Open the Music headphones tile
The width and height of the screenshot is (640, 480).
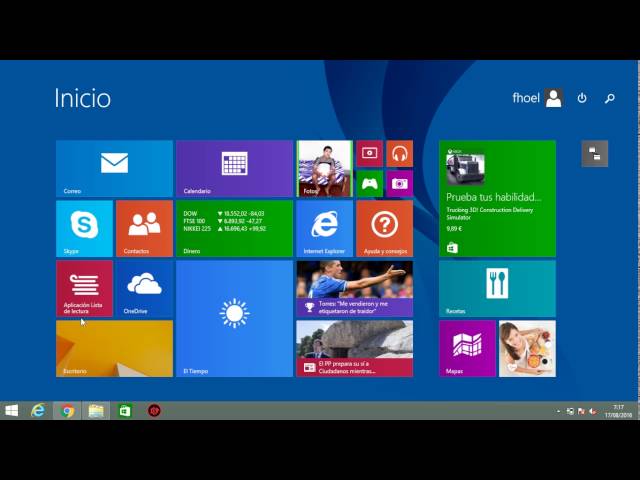(400, 153)
